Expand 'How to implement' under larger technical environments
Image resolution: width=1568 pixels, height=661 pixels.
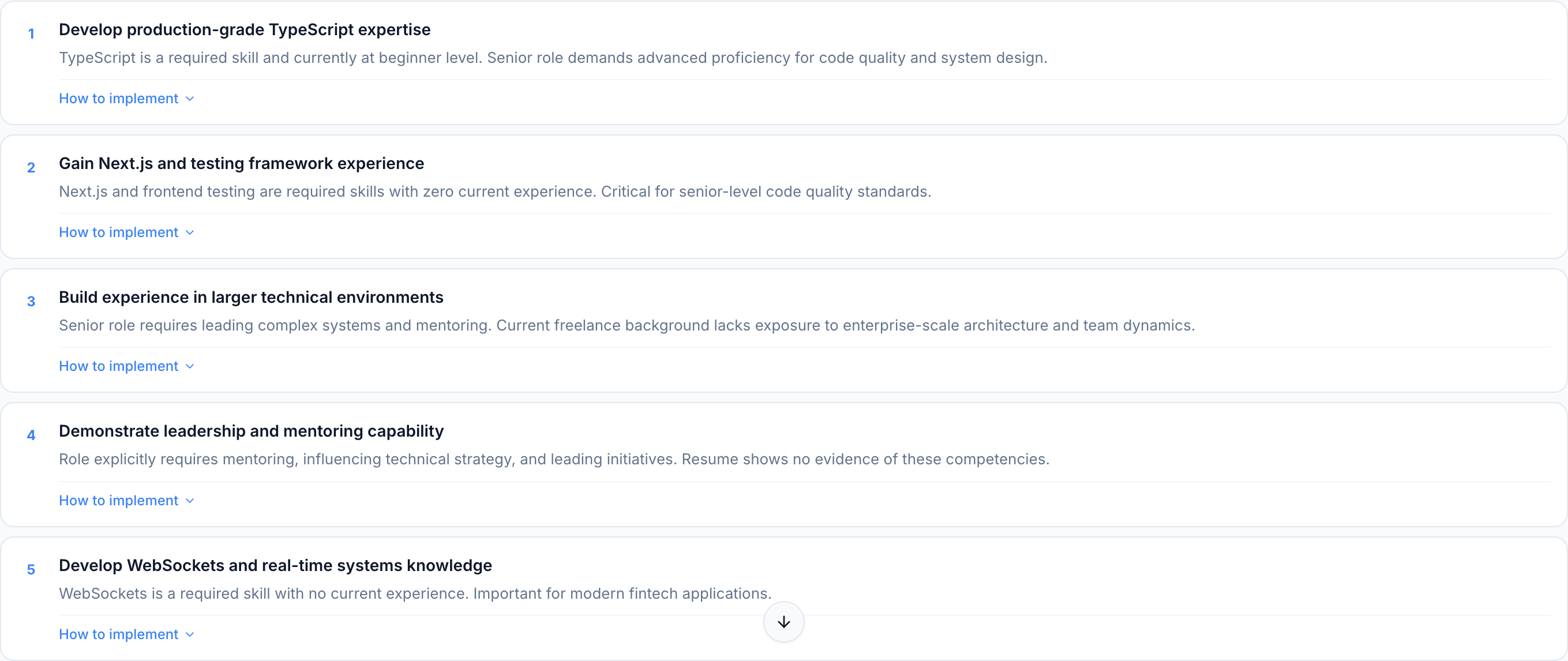118,366
